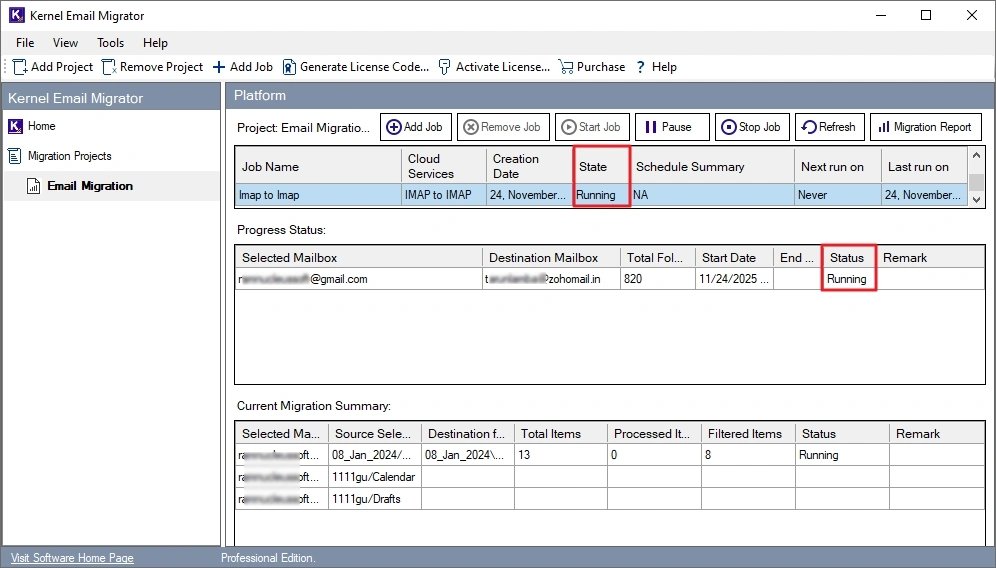This screenshot has height=568, width=996.
Task: Open the Email Migration project node
Action: [x=89, y=186]
